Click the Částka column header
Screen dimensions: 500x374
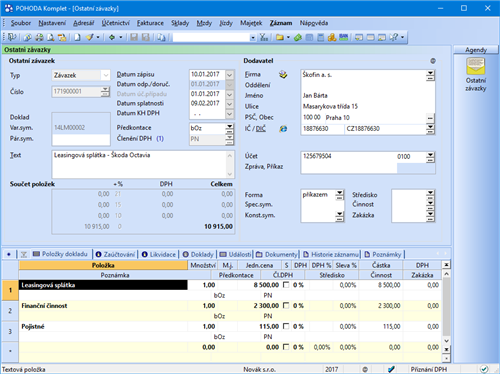click(381, 265)
